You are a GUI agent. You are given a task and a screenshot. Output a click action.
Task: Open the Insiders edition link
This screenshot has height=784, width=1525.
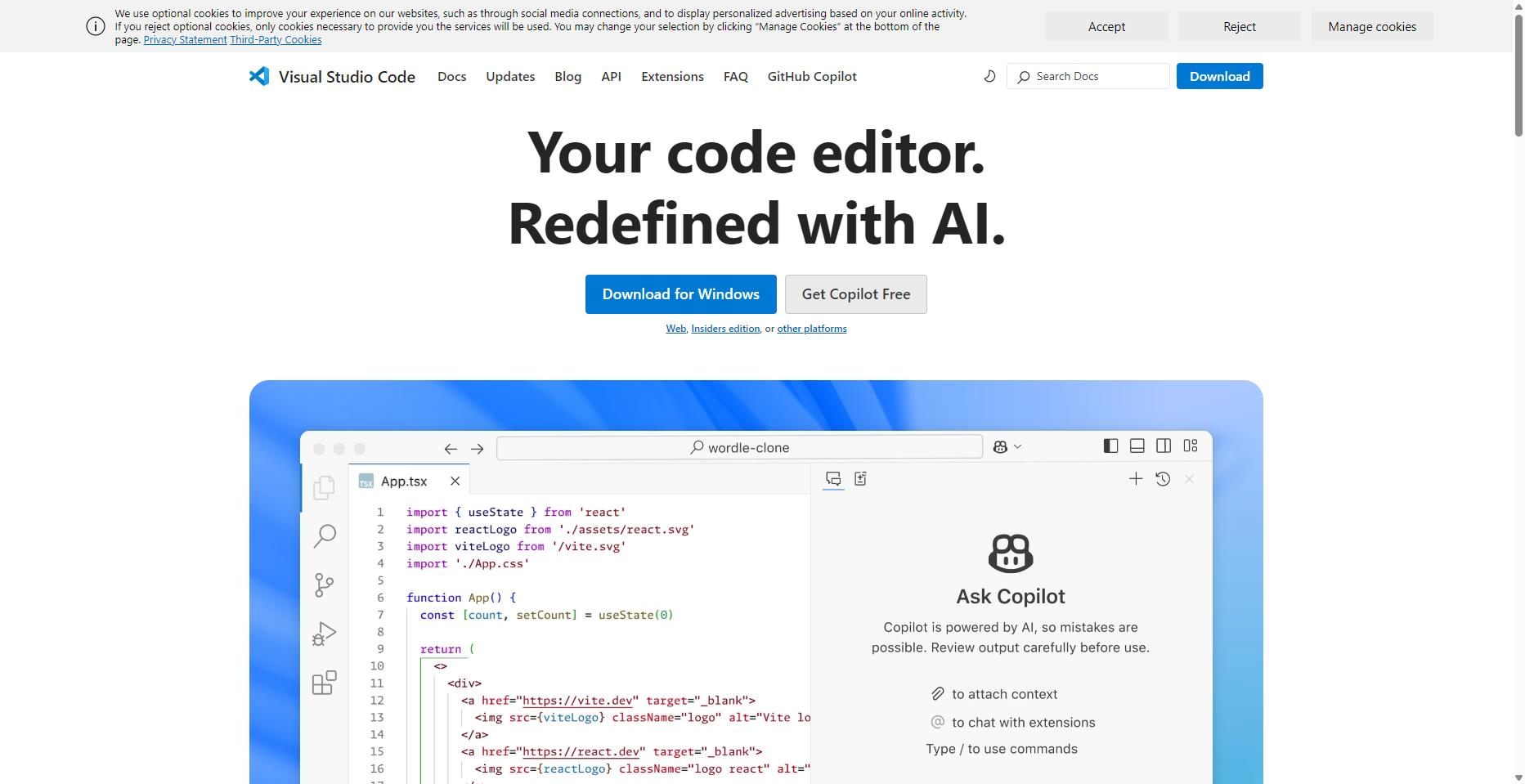725,329
